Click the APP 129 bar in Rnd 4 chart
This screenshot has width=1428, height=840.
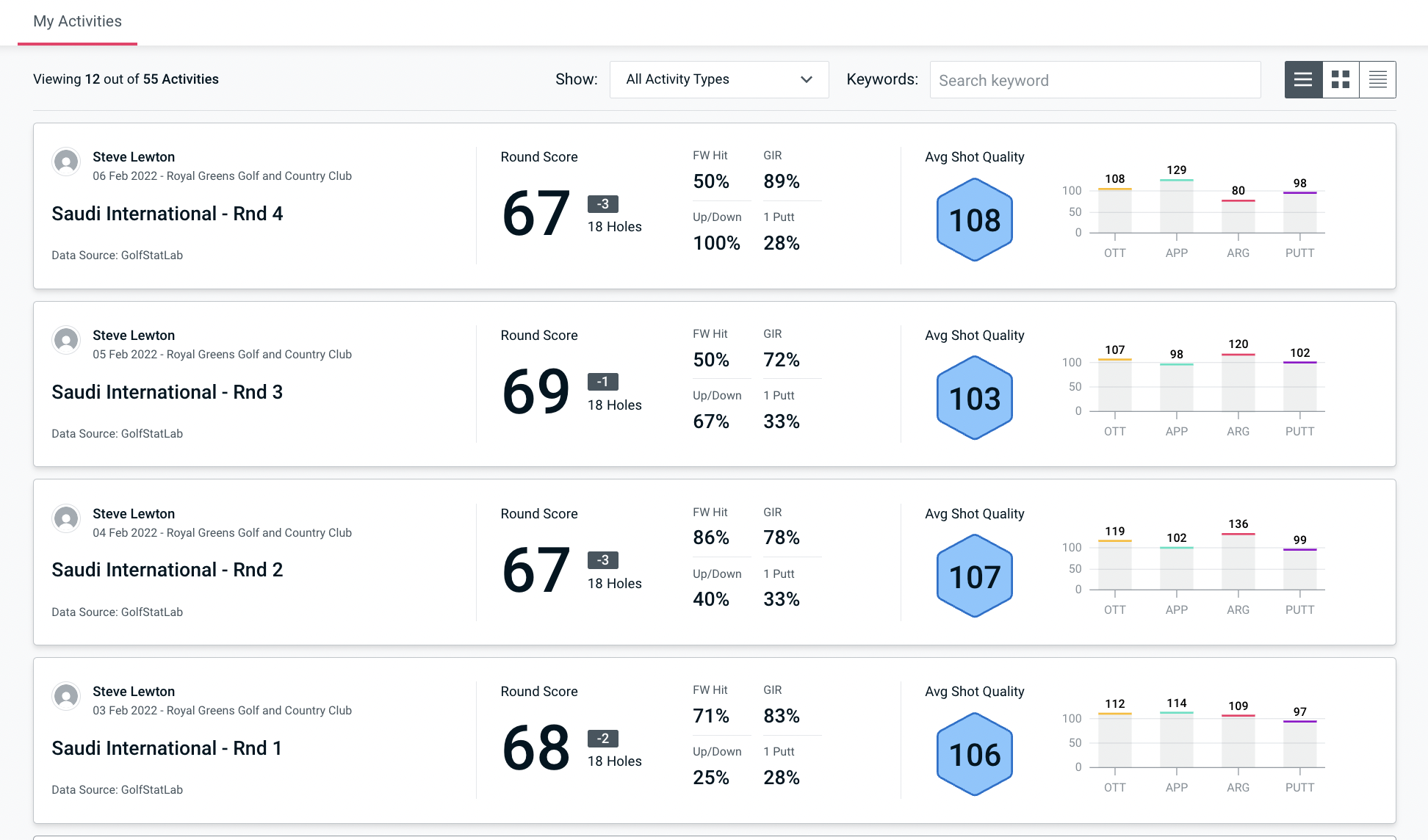(x=1176, y=206)
